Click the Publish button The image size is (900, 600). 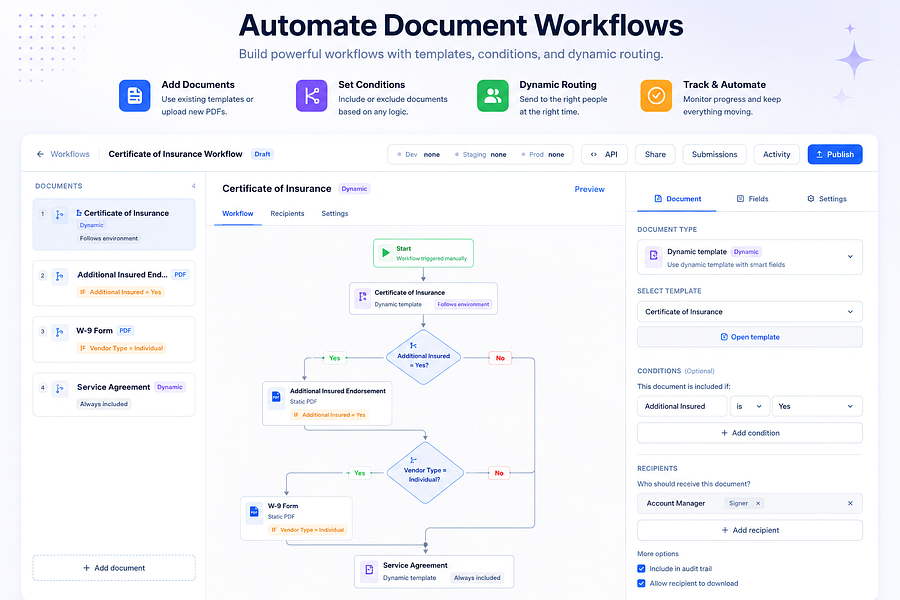tap(835, 154)
